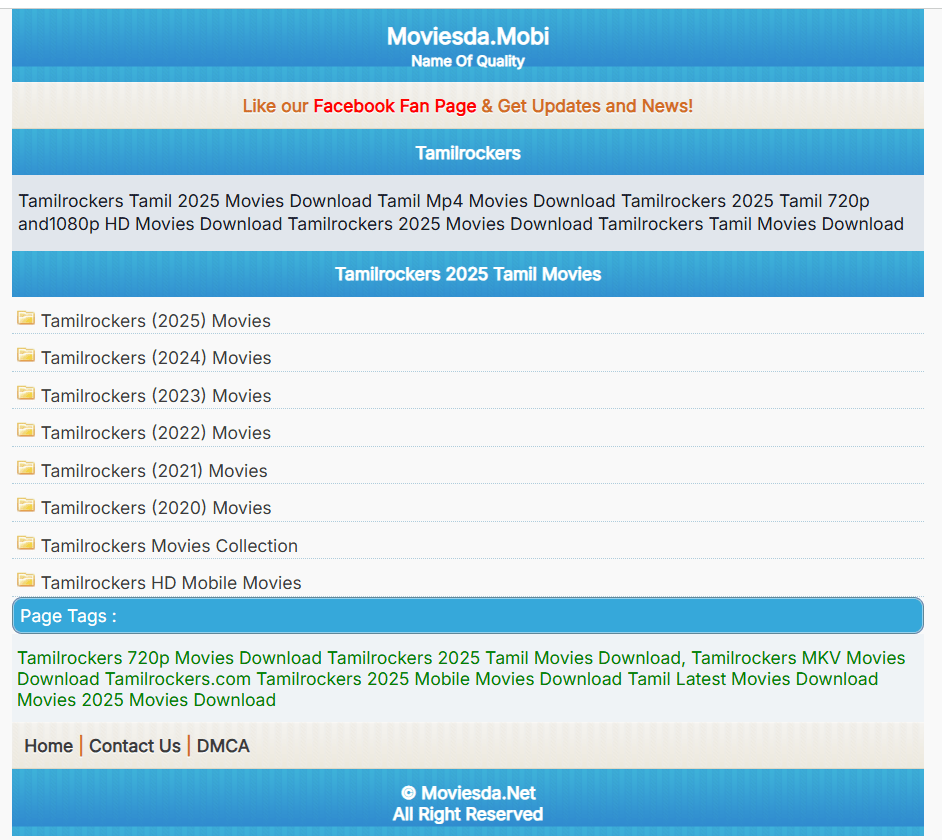Click folder icon beside Tamilrockers Movies Collection
Screen dimensions: 942x840
click(x=26, y=543)
